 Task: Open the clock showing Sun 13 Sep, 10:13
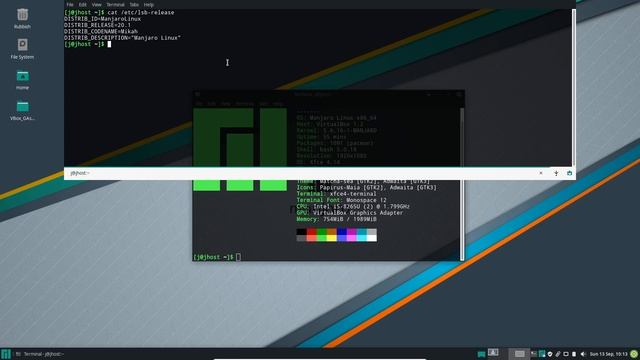pos(608,354)
